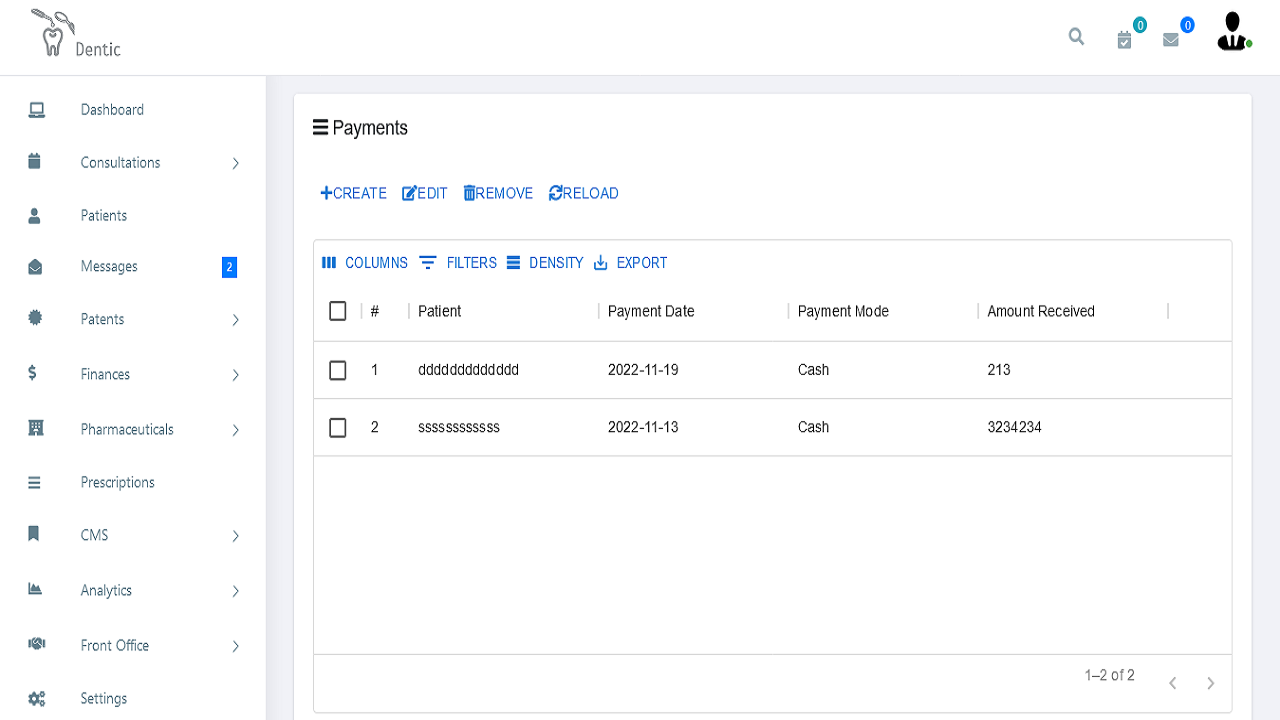This screenshot has width=1280, height=720.
Task: Open the Patients menu item
Action: tap(104, 216)
